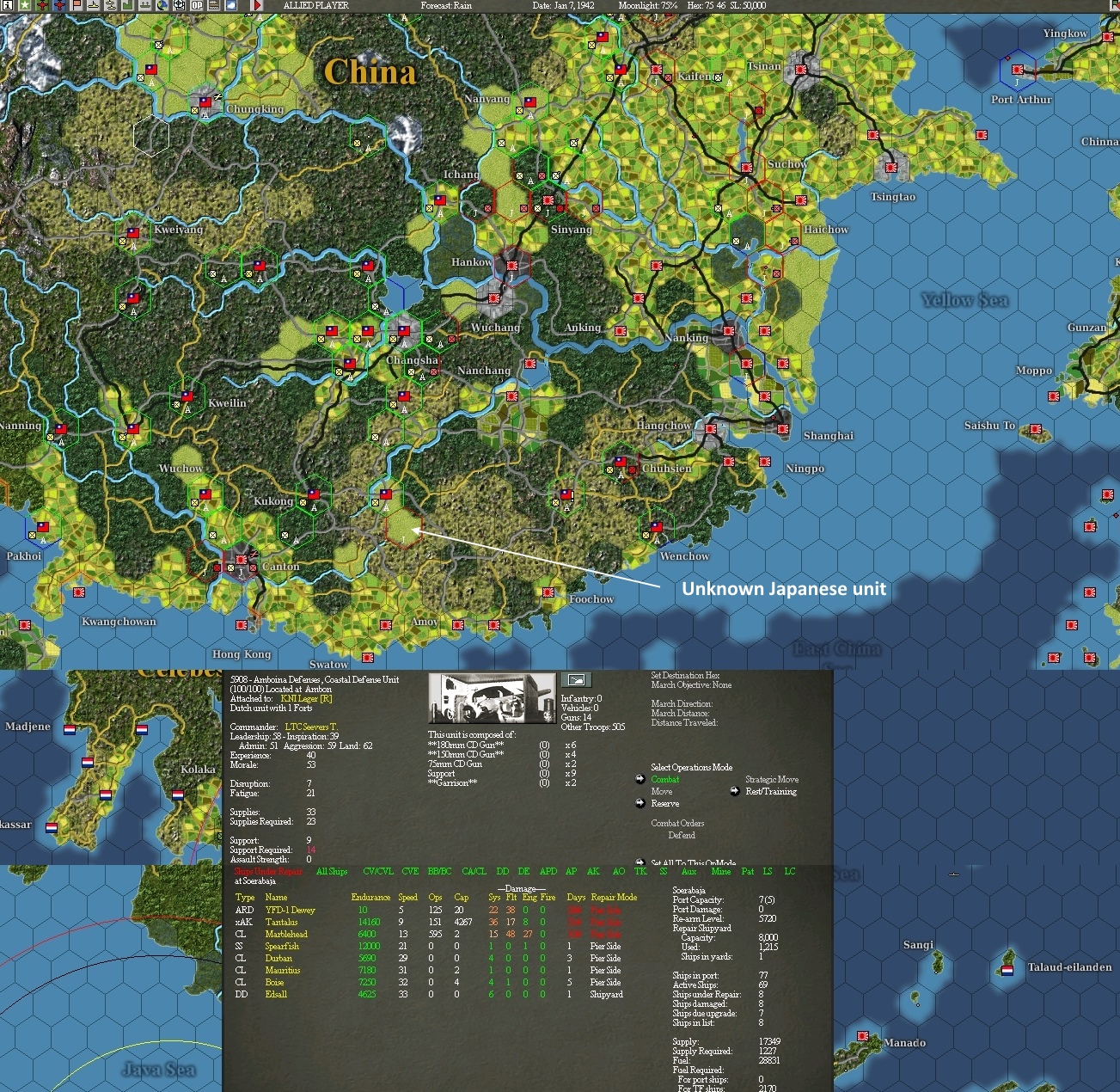
Task: Click the green factory building toolbar icon
Action: pyautogui.click(x=127, y=5)
